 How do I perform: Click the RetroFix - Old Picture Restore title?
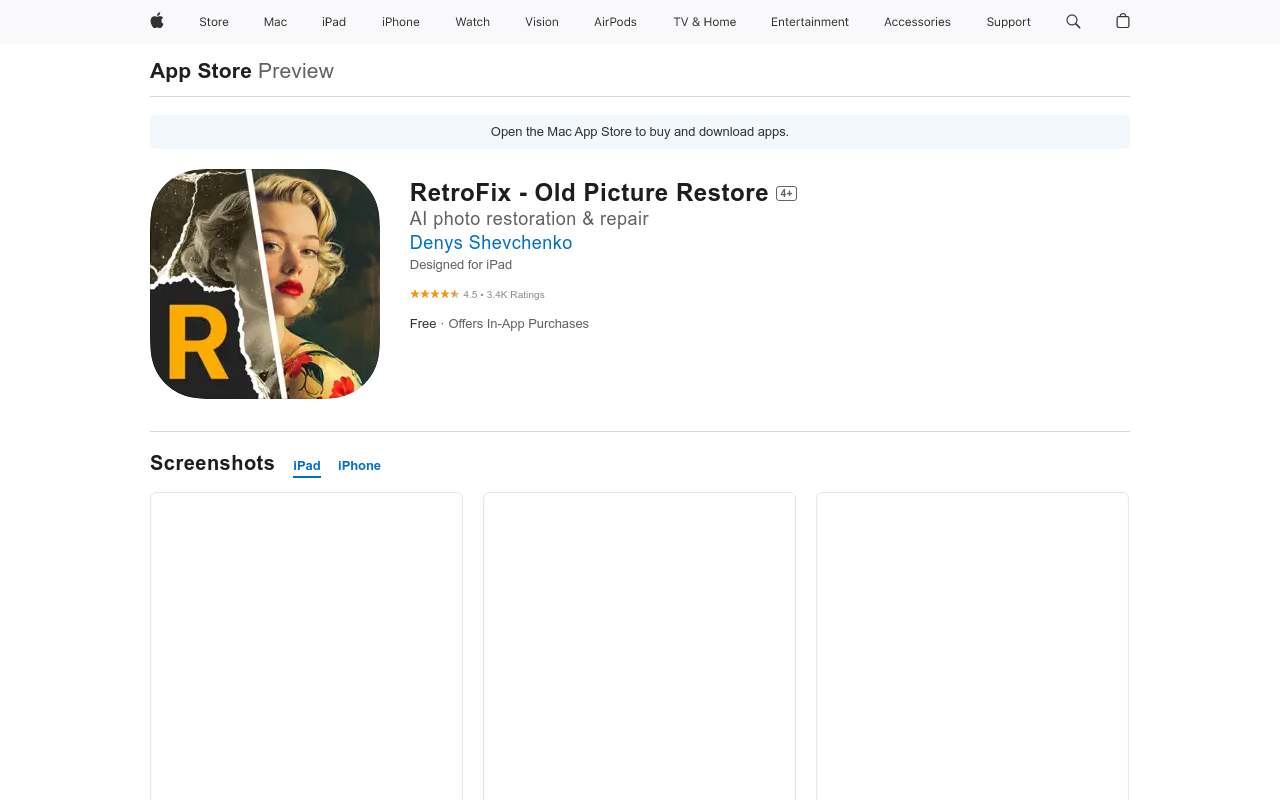589,193
